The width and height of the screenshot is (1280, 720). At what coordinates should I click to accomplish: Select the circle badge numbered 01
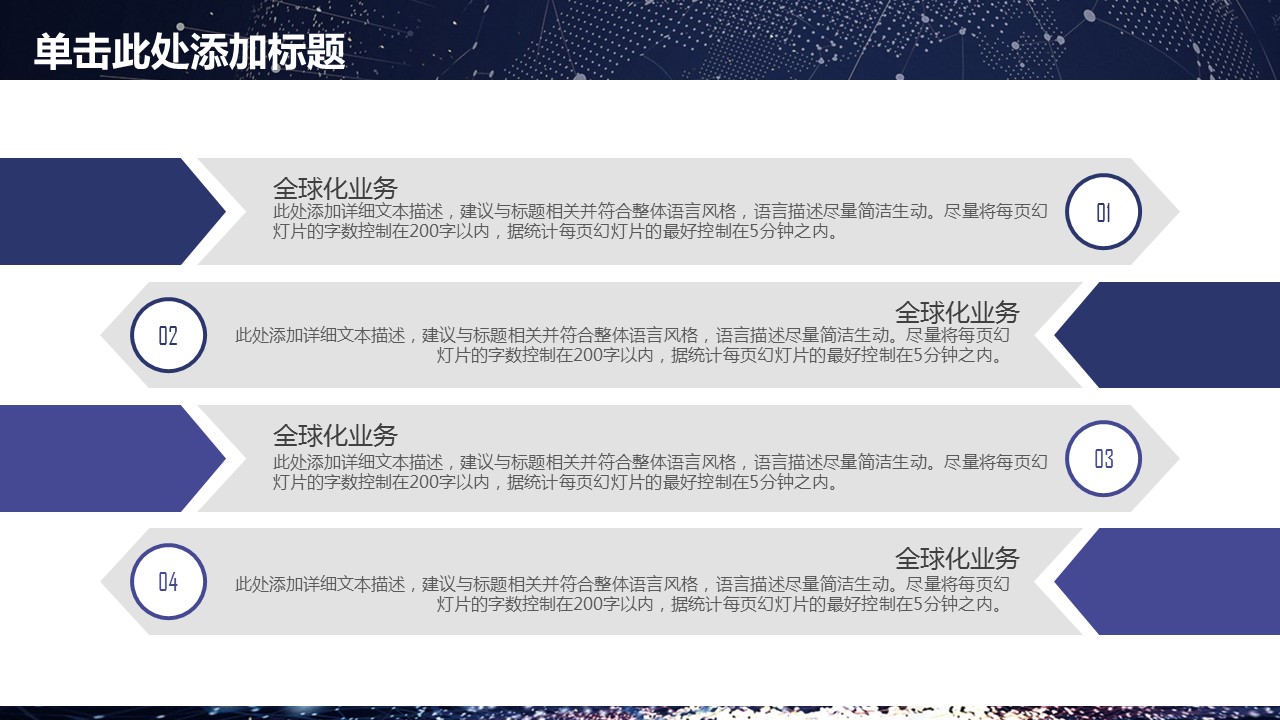pos(1103,212)
